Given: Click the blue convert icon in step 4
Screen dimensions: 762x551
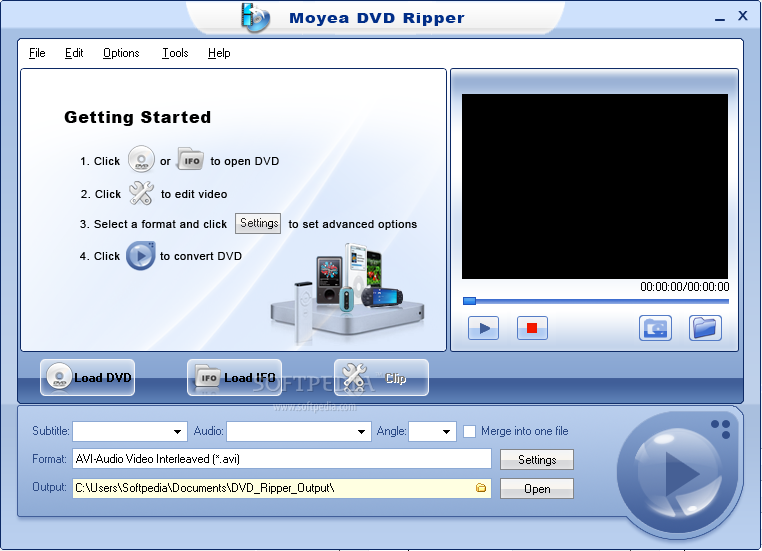Looking at the screenshot, I should click(x=140, y=256).
